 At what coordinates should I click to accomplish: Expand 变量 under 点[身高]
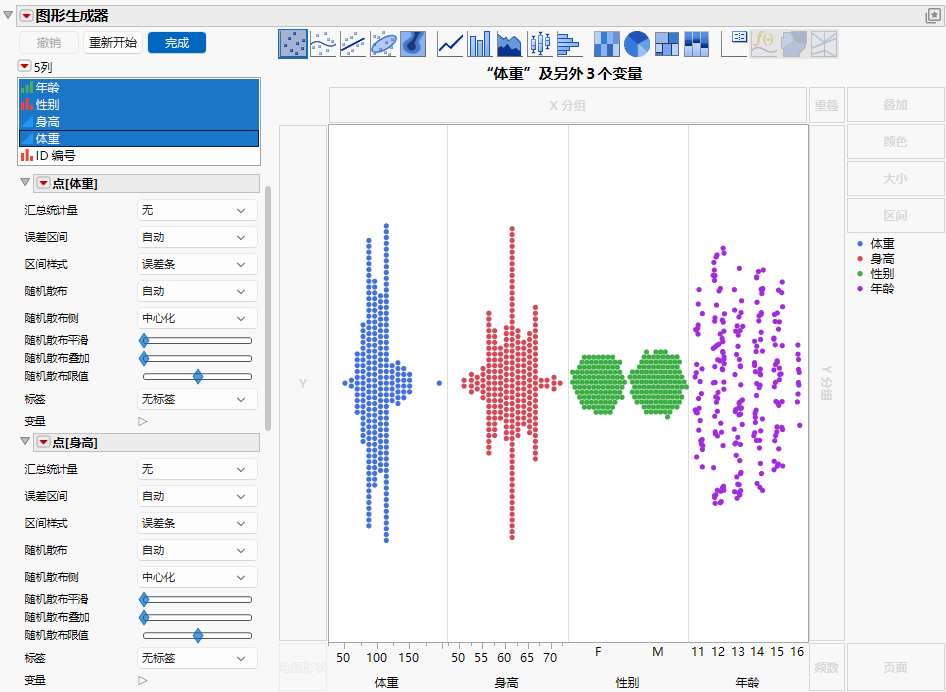tap(143, 680)
